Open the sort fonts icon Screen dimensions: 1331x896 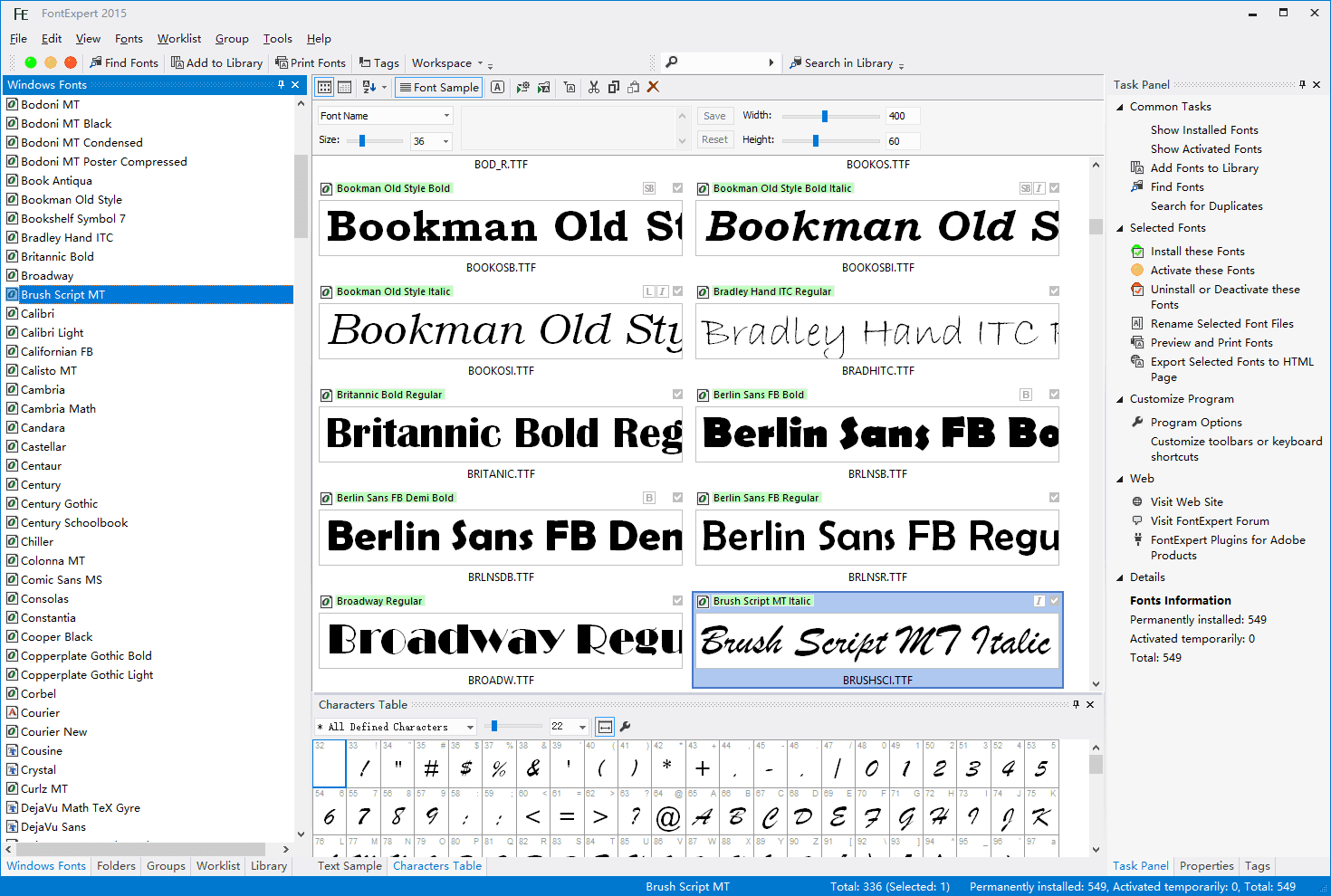pos(367,87)
